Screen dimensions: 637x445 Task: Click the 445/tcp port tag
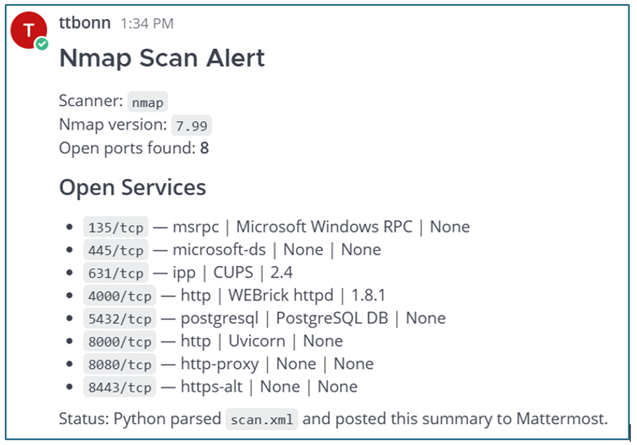pyautogui.click(x=116, y=250)
